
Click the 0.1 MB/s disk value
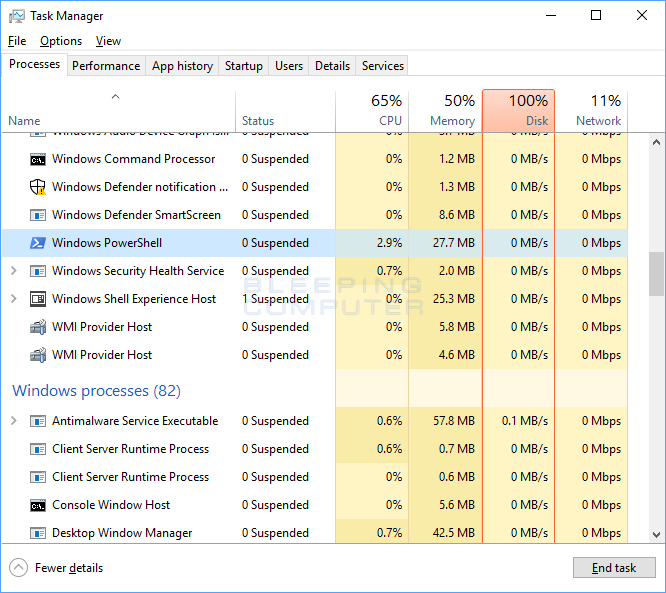point(525,421)
